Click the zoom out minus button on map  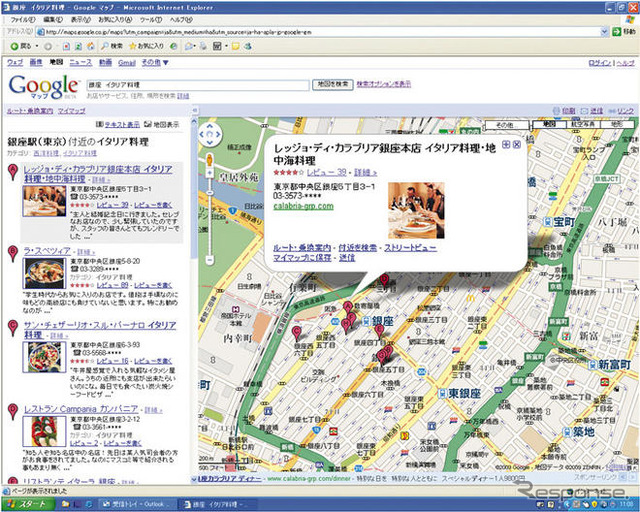tap(209, 259)
